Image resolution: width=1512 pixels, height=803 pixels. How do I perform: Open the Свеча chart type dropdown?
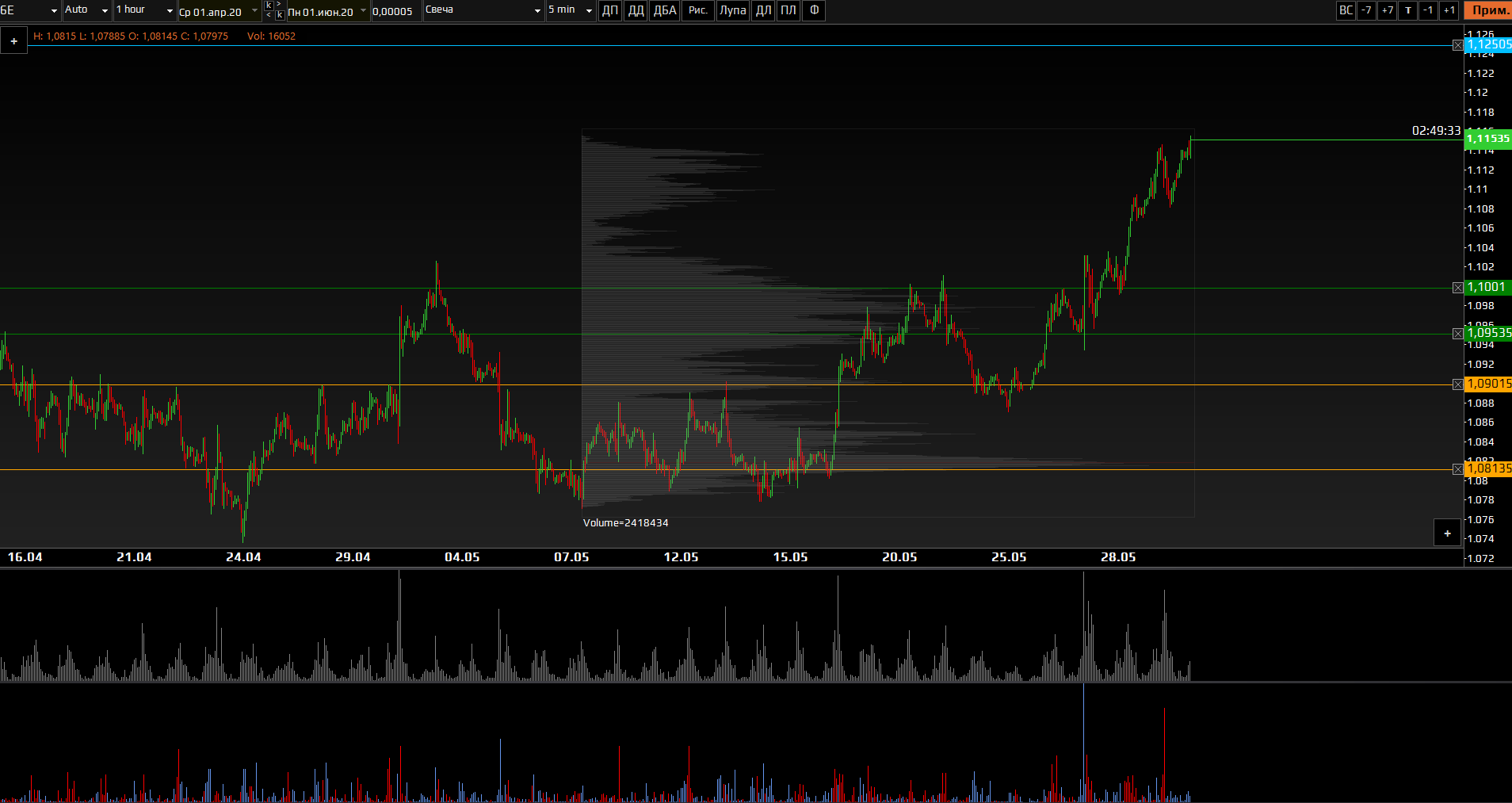coord(483,10)
